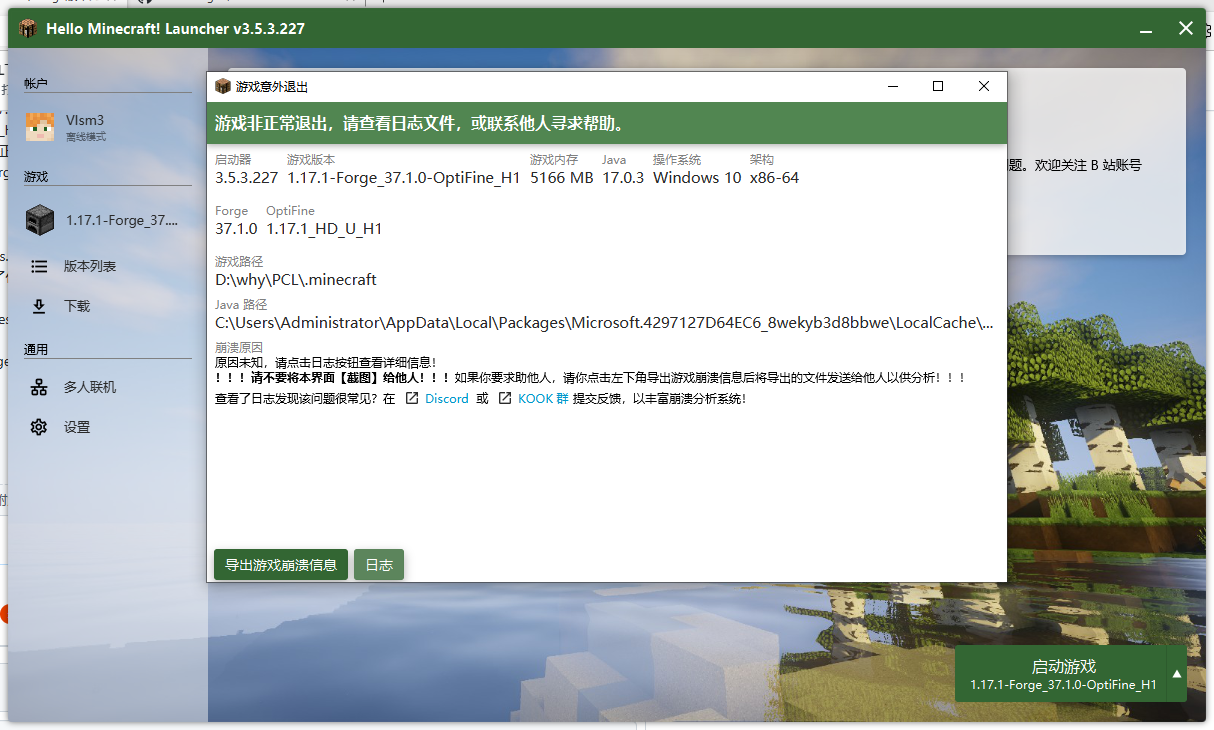Click the Vlsm3 离线模式 account entry
The image size is (1214, 730).
click(90, 126)
